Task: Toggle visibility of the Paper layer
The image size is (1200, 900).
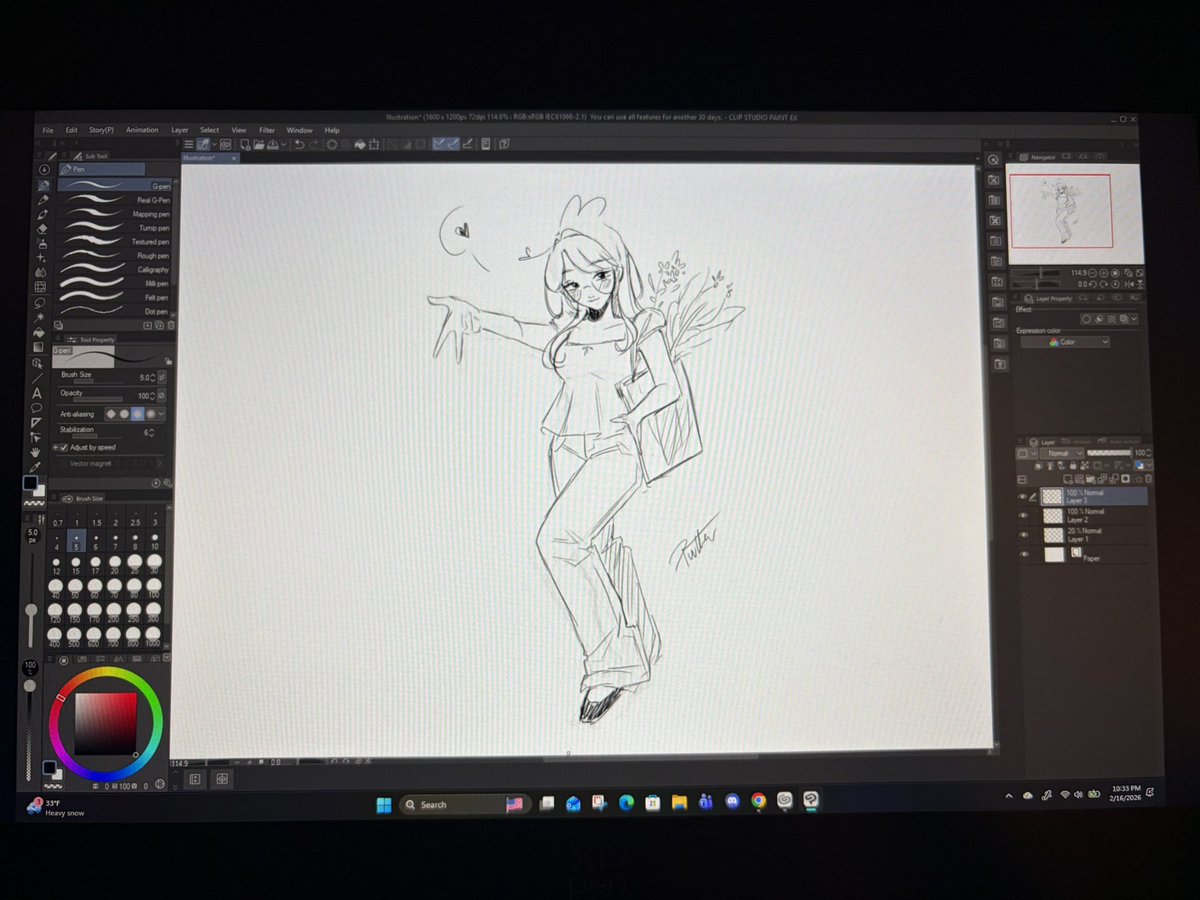Action: click(x=1023, y=554)
